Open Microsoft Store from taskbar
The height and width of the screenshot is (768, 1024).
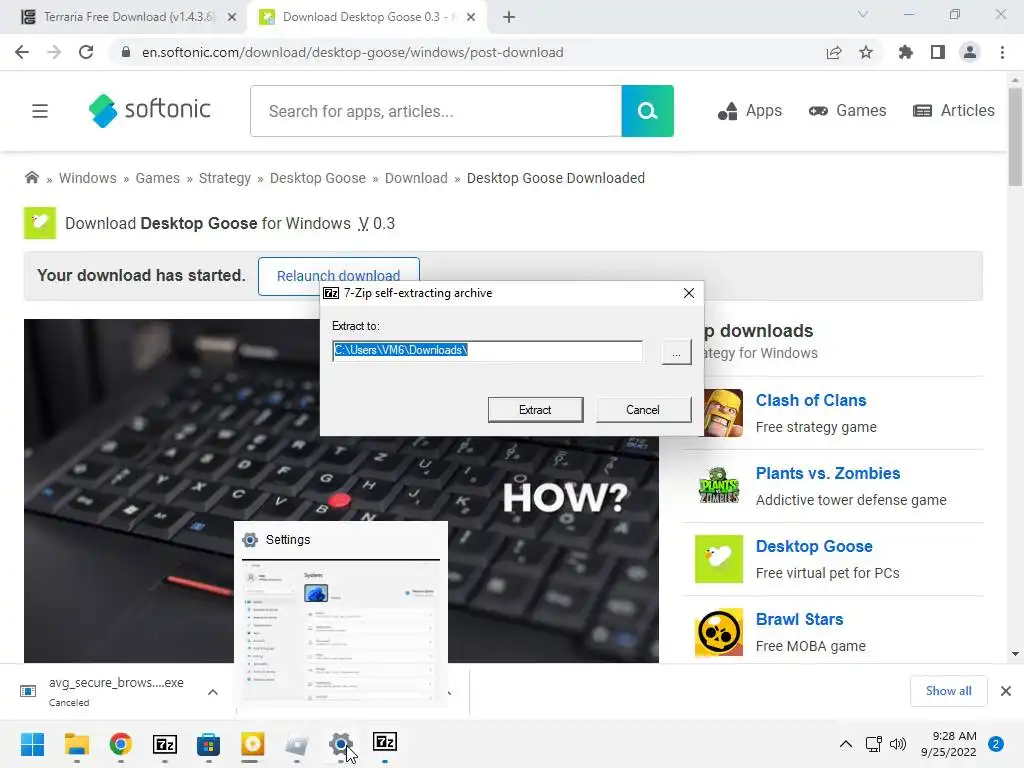coord(208,744)
